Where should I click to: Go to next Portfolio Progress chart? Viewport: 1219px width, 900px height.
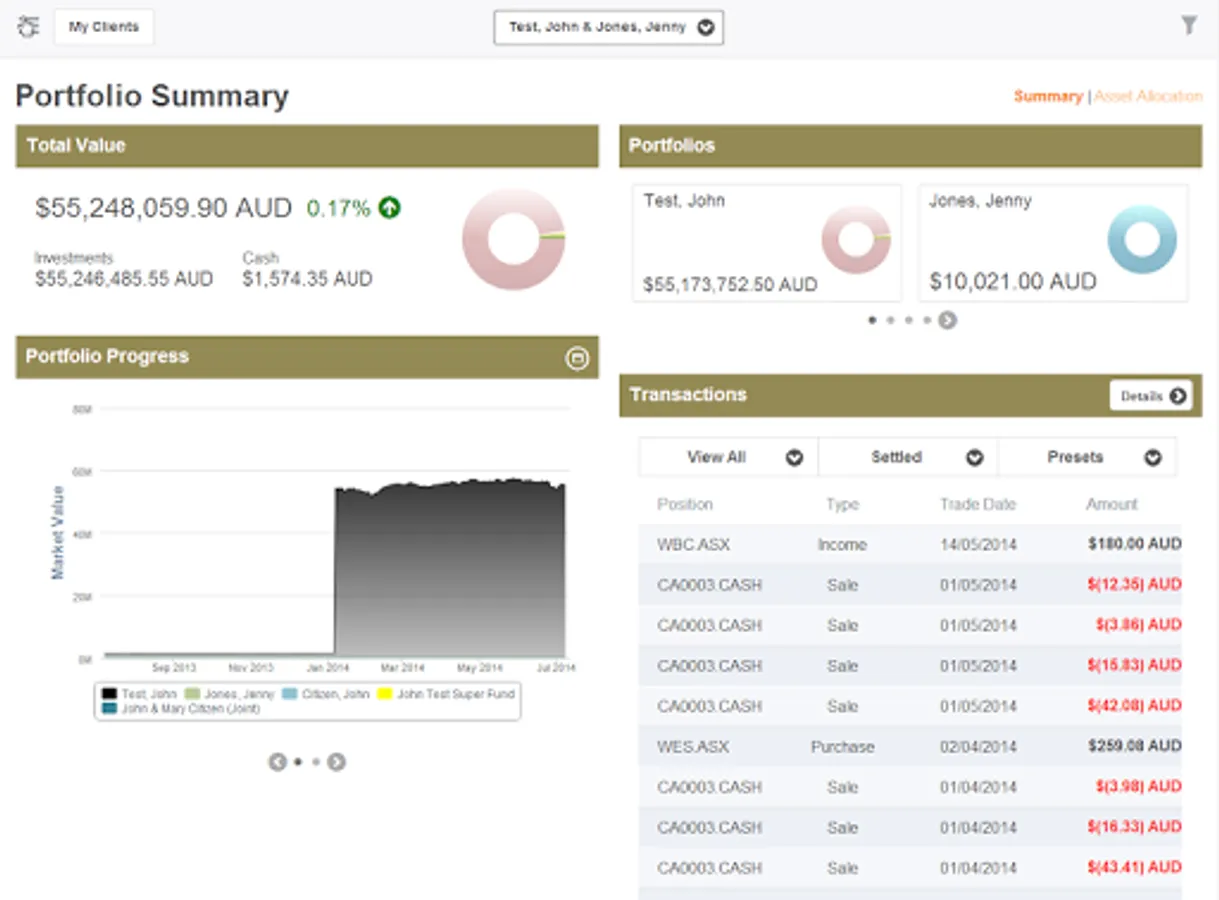pyautogui.click(x=337, y=762)
